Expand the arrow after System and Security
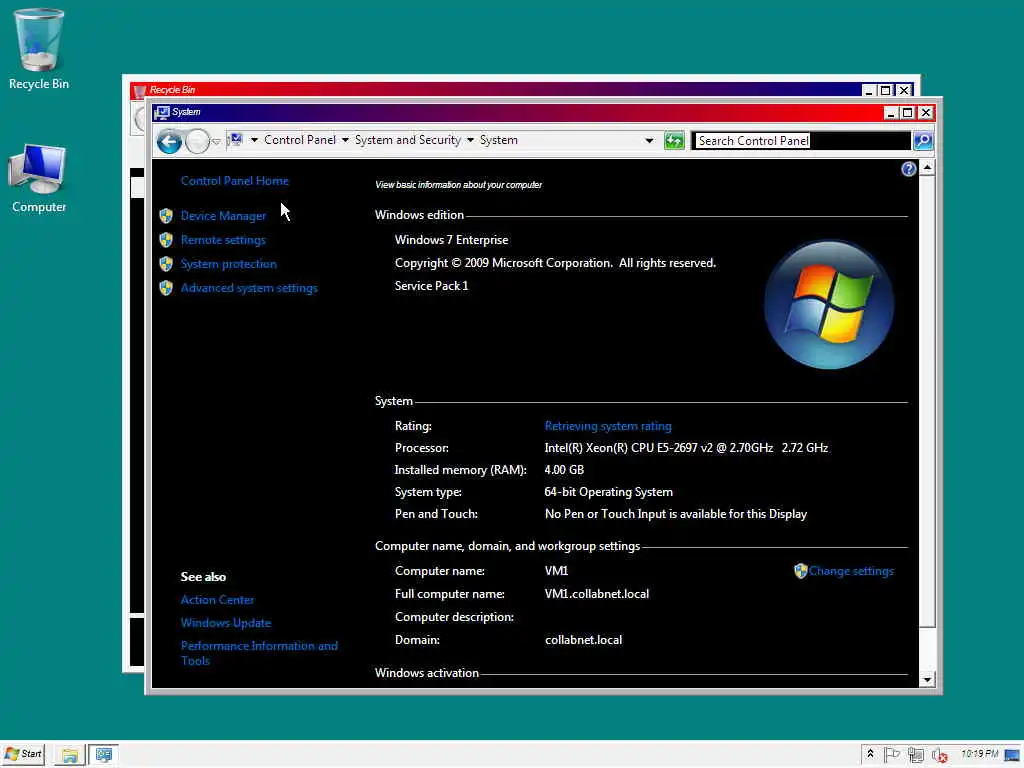 coord(470,140)
